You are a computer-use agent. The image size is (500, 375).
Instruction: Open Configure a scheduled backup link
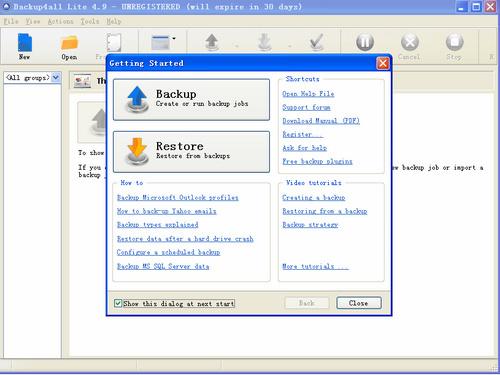click(x=168, y=252)
